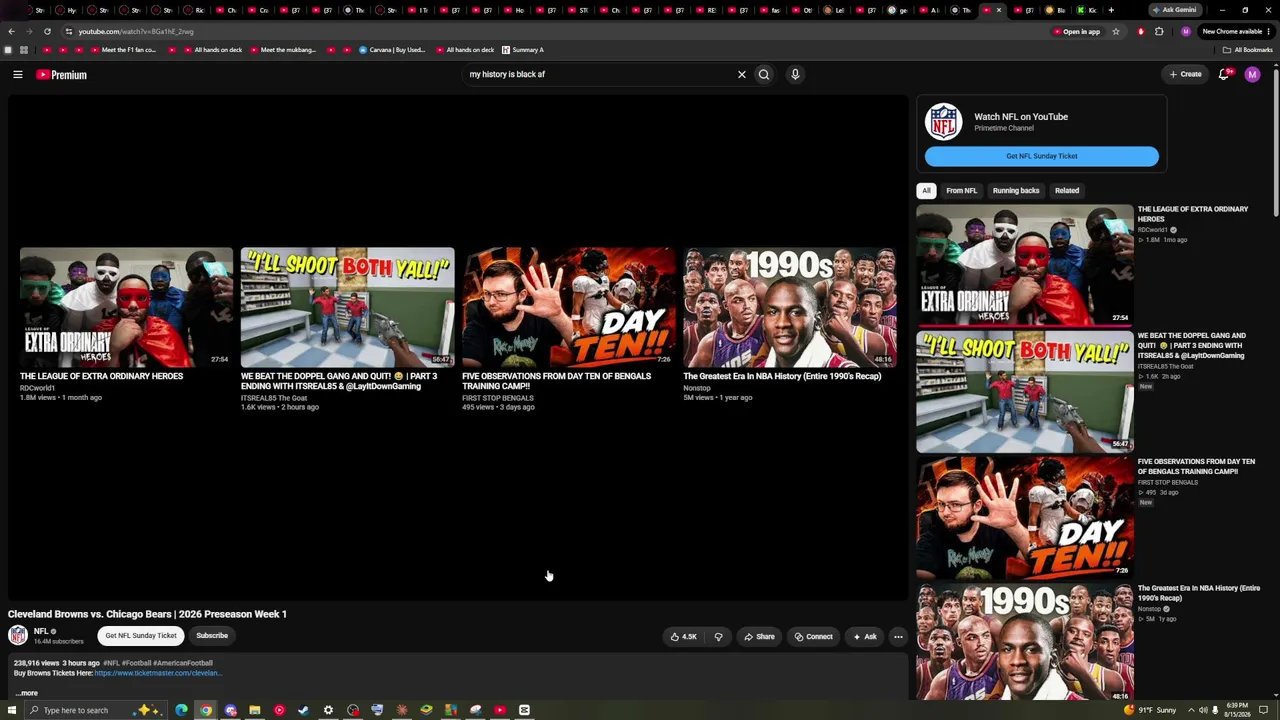Close the active YouTube browser tab
The width and height of the screenshot is (1280, 720).
[x=998, y=10]
